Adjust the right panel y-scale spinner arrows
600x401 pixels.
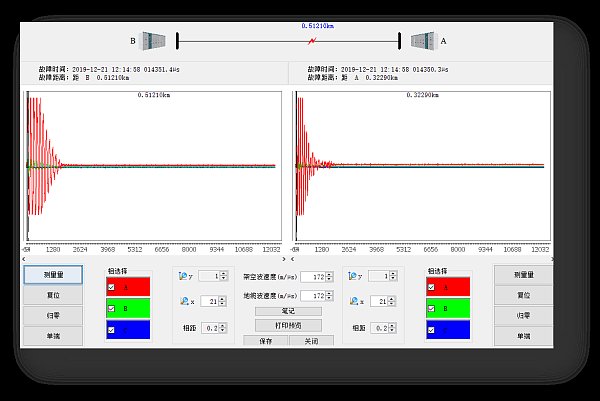tap(393, 276)
